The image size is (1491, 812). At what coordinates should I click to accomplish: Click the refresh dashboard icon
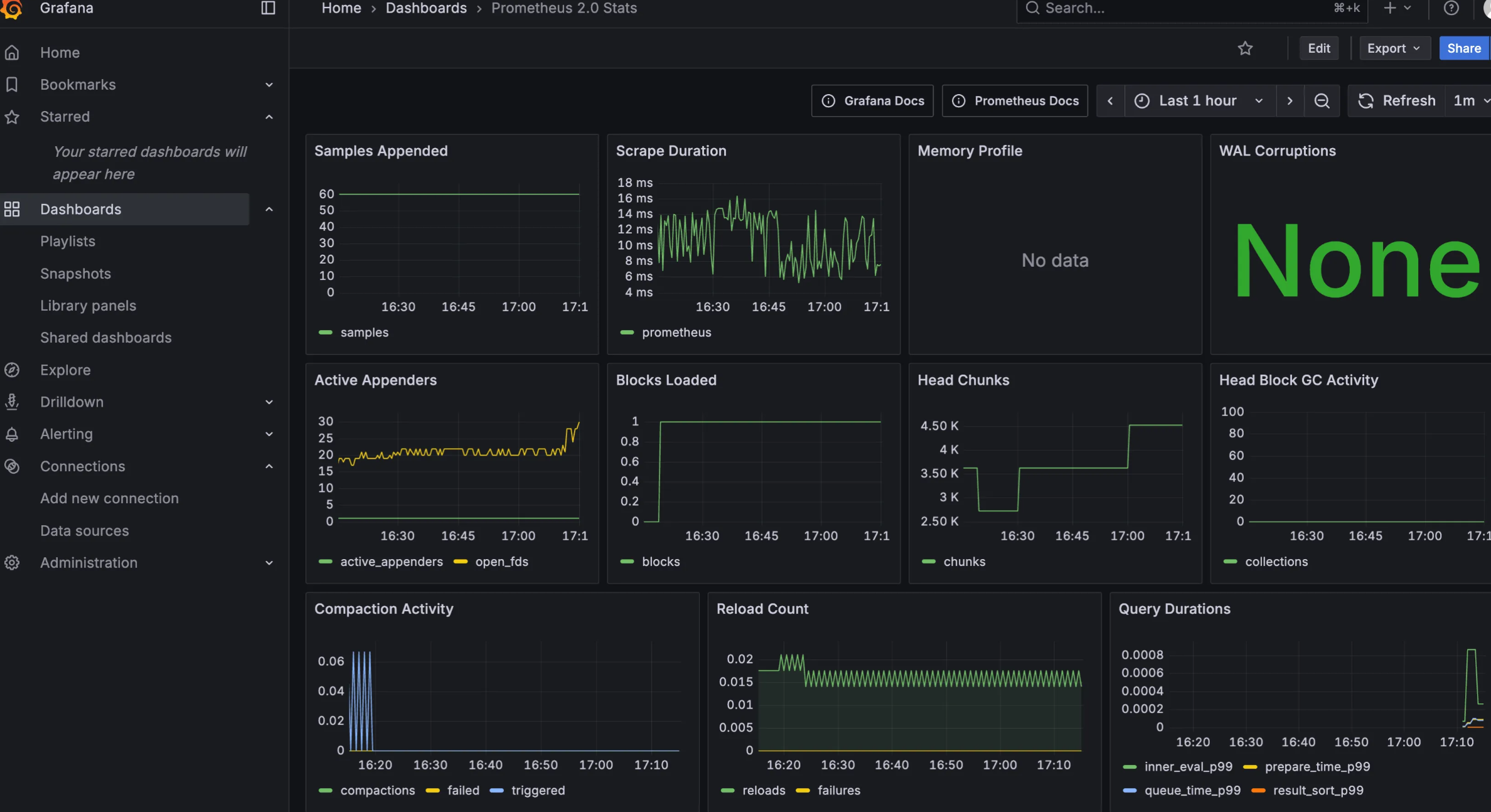click(x=1365, y=100)
